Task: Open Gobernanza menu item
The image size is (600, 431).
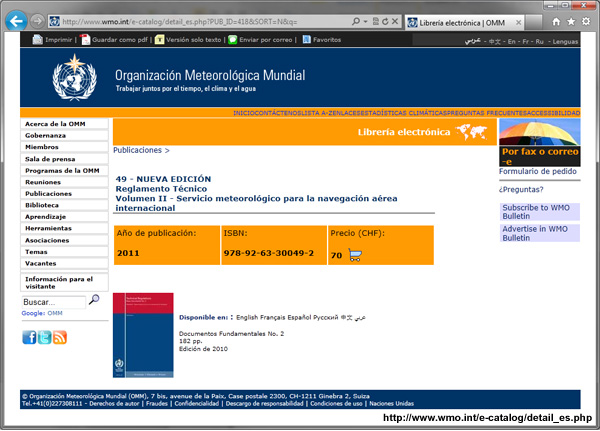Action: click(x=64, y=136)
